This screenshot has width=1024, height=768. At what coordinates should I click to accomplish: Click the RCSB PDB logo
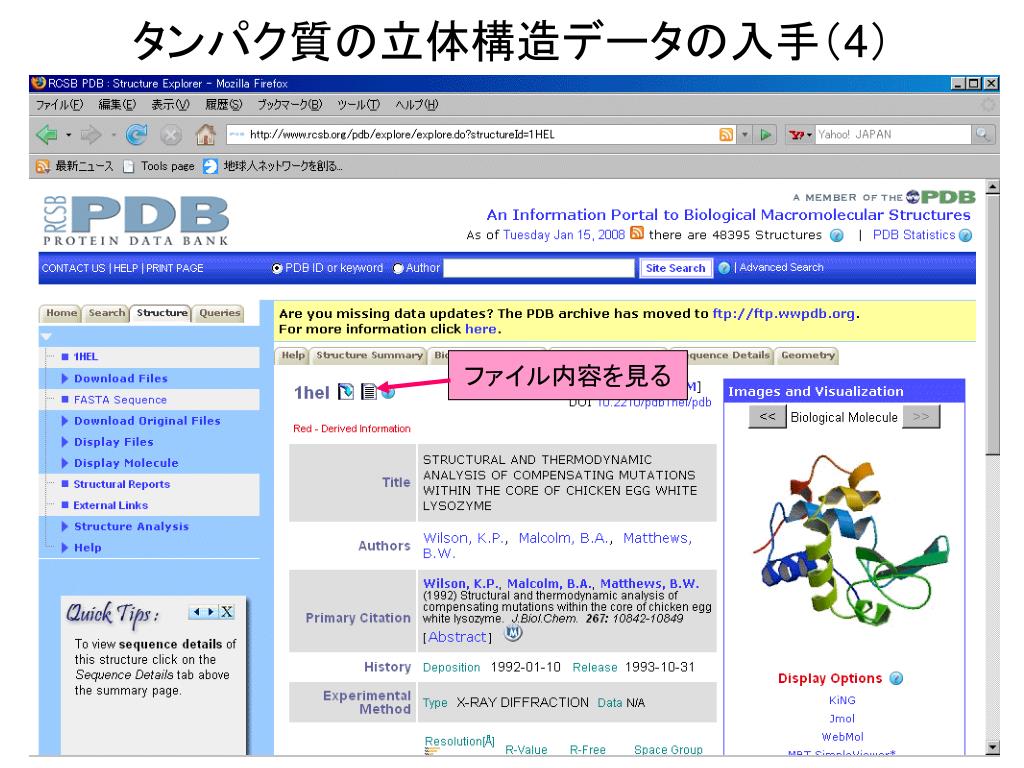click(x=136, y=221)
